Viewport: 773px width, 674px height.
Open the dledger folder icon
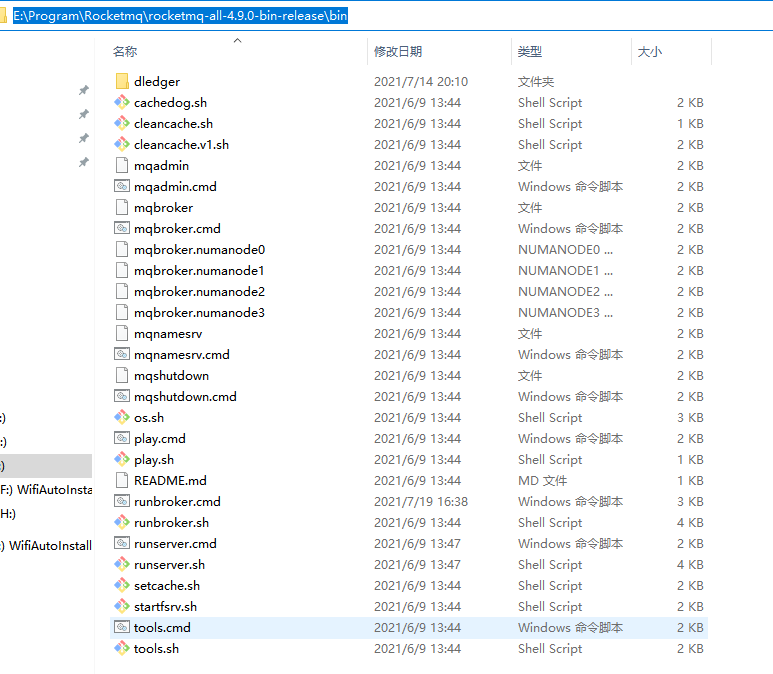click(x=122, y=81)
